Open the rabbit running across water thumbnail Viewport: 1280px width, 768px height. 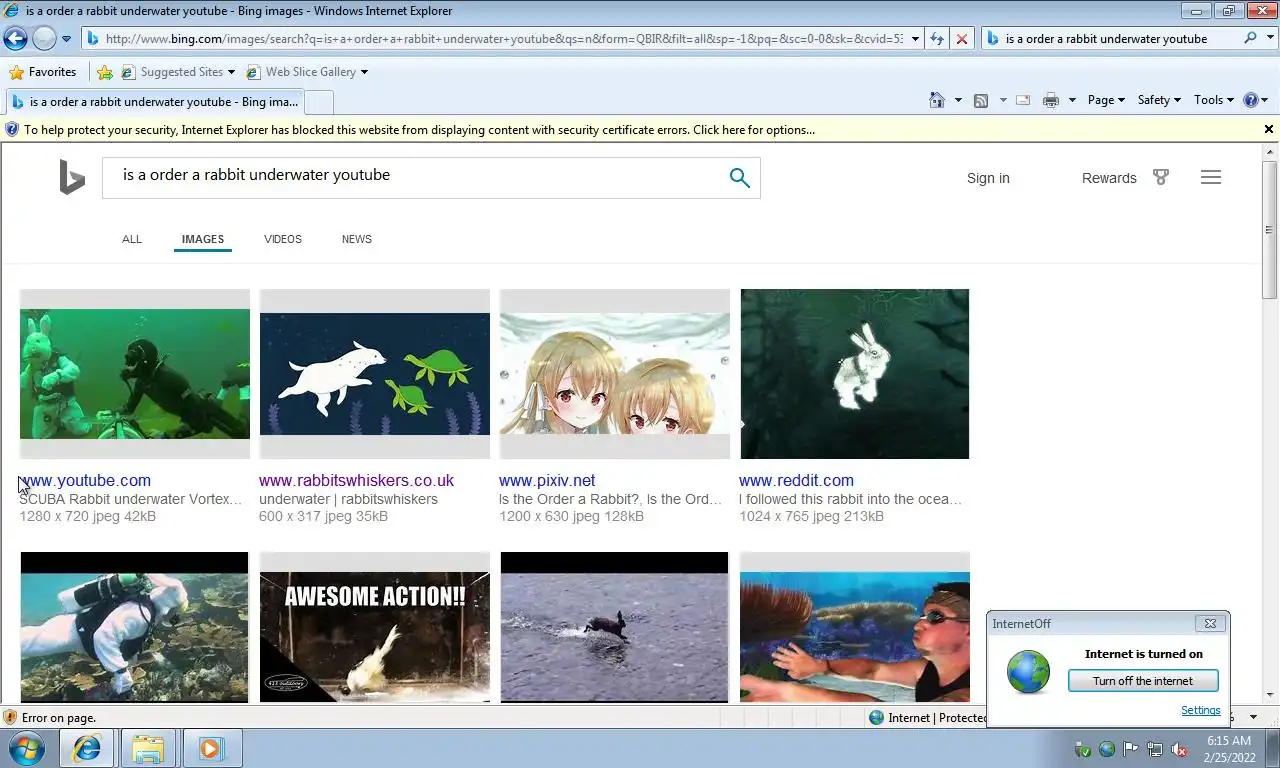coord(615,627)
